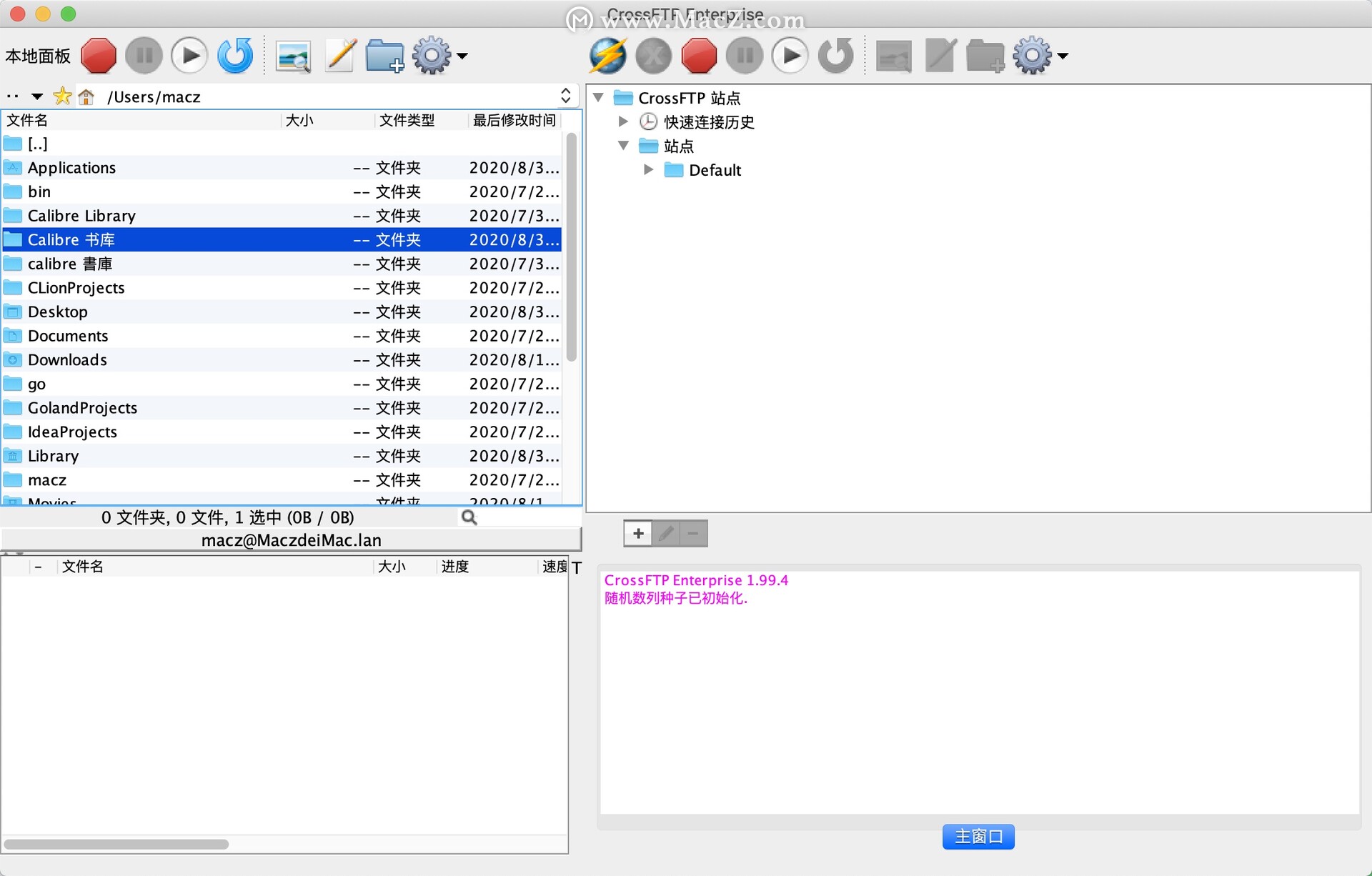Screen dimensions: 1372x876
Task: Select the [..] parent folder row
Action: pyautogui.click(x=282, y=144)
